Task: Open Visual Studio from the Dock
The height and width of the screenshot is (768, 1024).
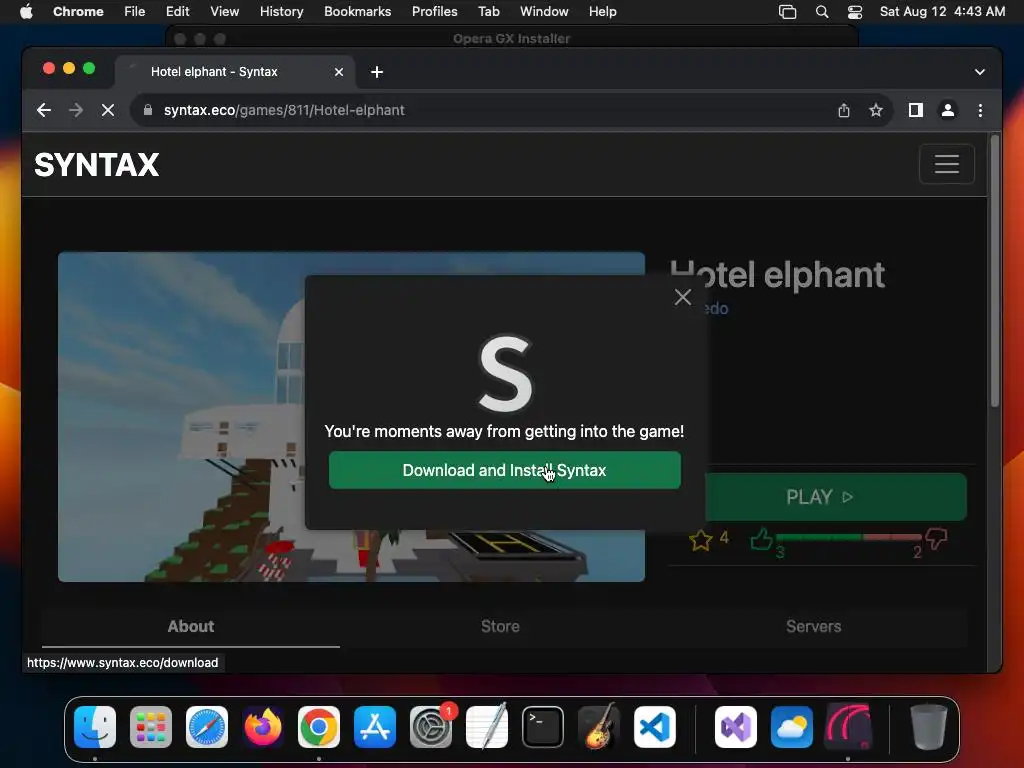Action: [736, 727]
